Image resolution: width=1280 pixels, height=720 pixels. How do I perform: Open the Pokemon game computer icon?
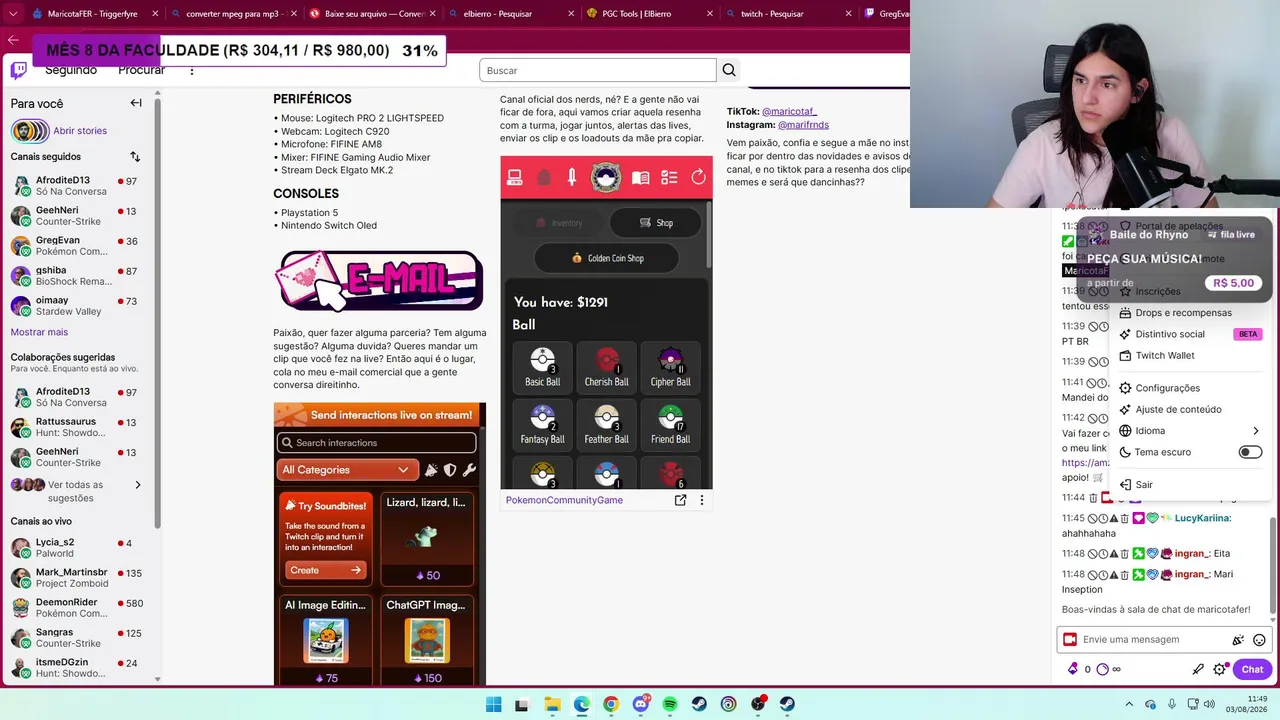(x=515, y=178)
